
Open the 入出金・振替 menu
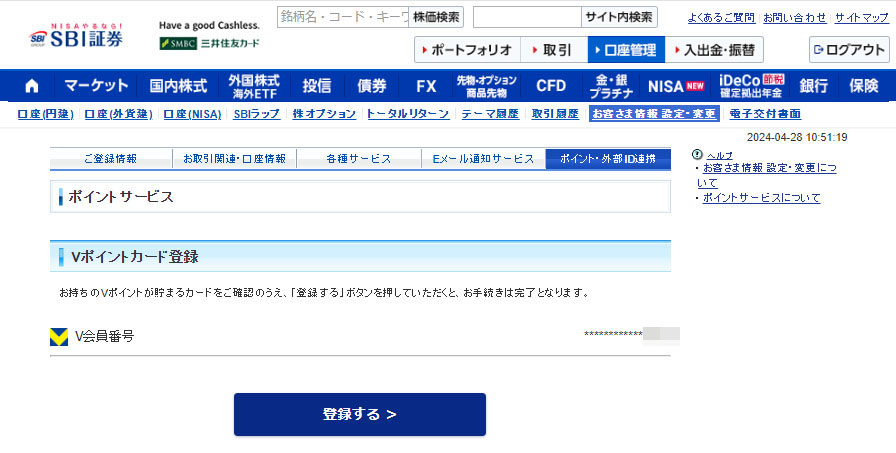714,50
